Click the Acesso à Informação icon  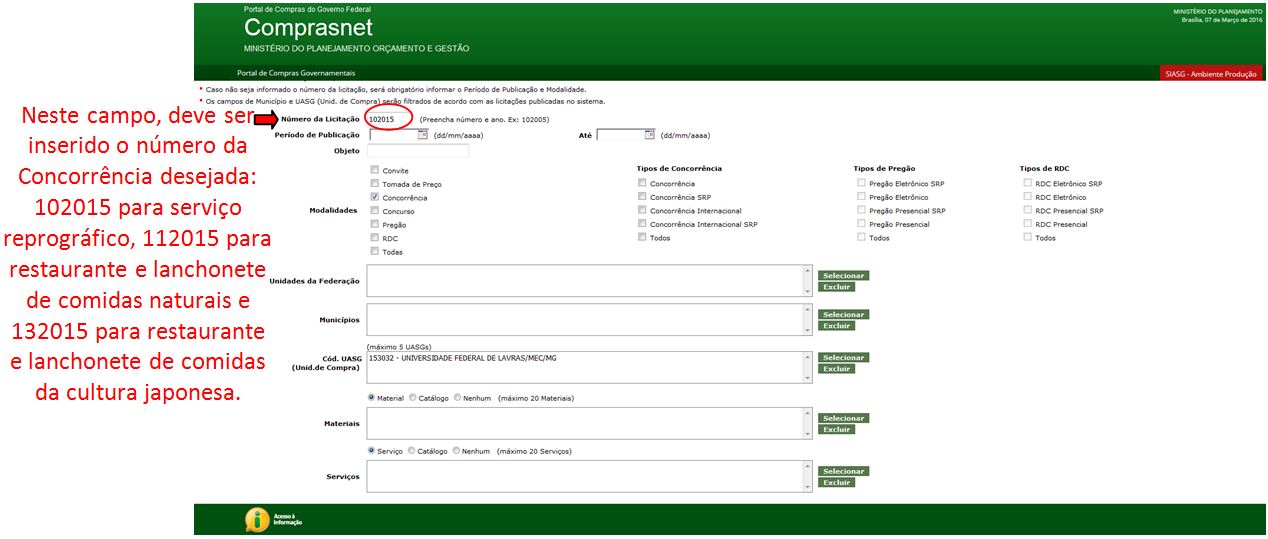258,520
